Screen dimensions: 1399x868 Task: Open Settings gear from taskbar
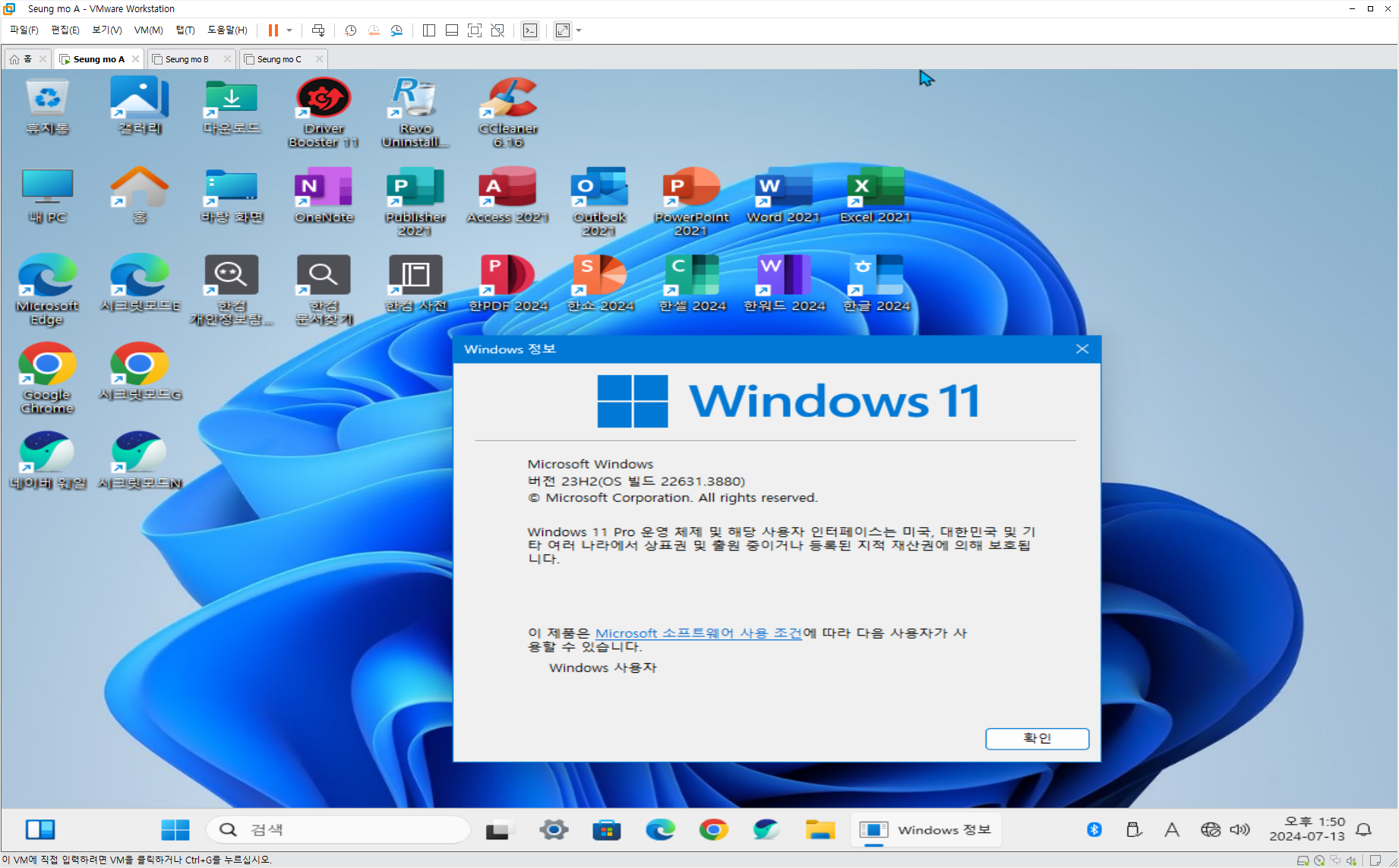[x=554, y=829]
